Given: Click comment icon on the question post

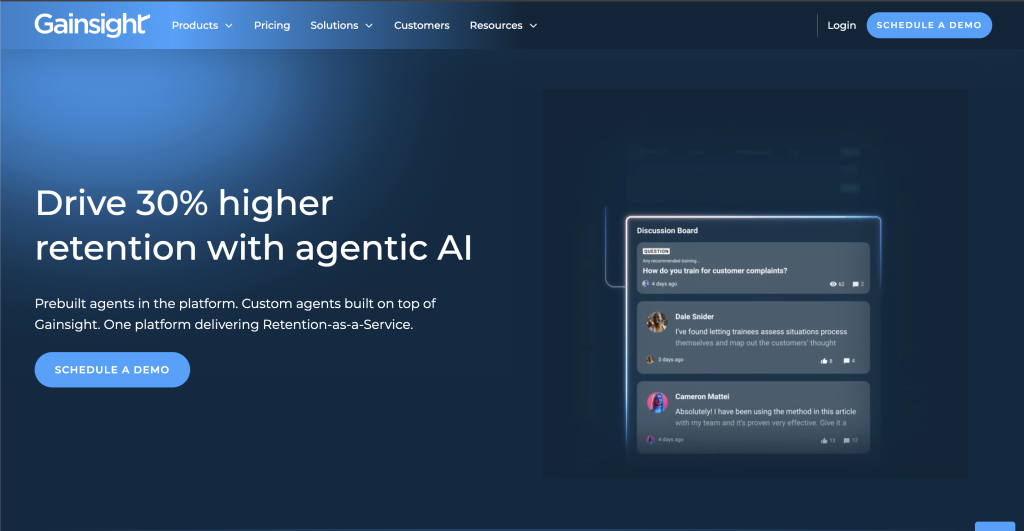Looking at the screenshot, I should (856, 284).
